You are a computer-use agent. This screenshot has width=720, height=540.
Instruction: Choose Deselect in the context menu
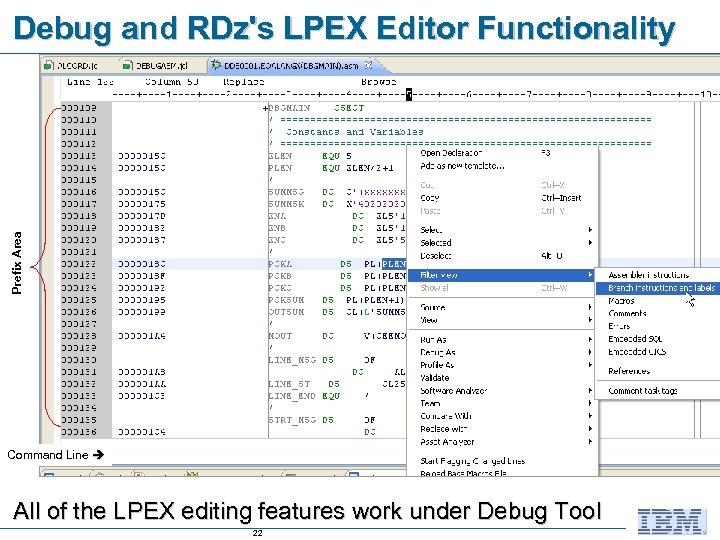click(x=435, y=256)
